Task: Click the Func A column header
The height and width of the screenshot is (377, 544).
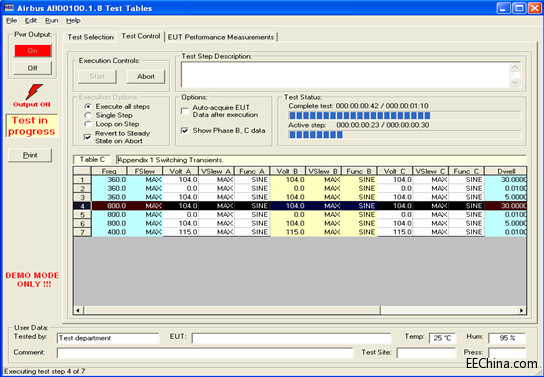Action: pyautogui.click(x=252, y=171)
